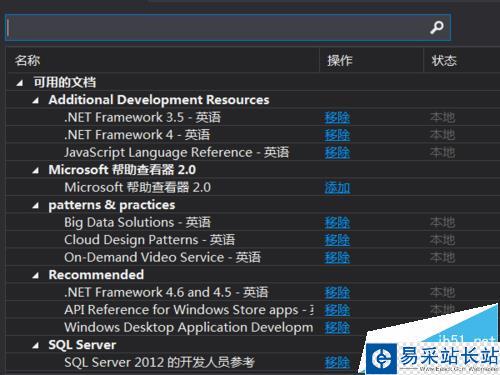Click 本地 status of On-Demand Video Service

pyautogui.click(x=442, y=258)
